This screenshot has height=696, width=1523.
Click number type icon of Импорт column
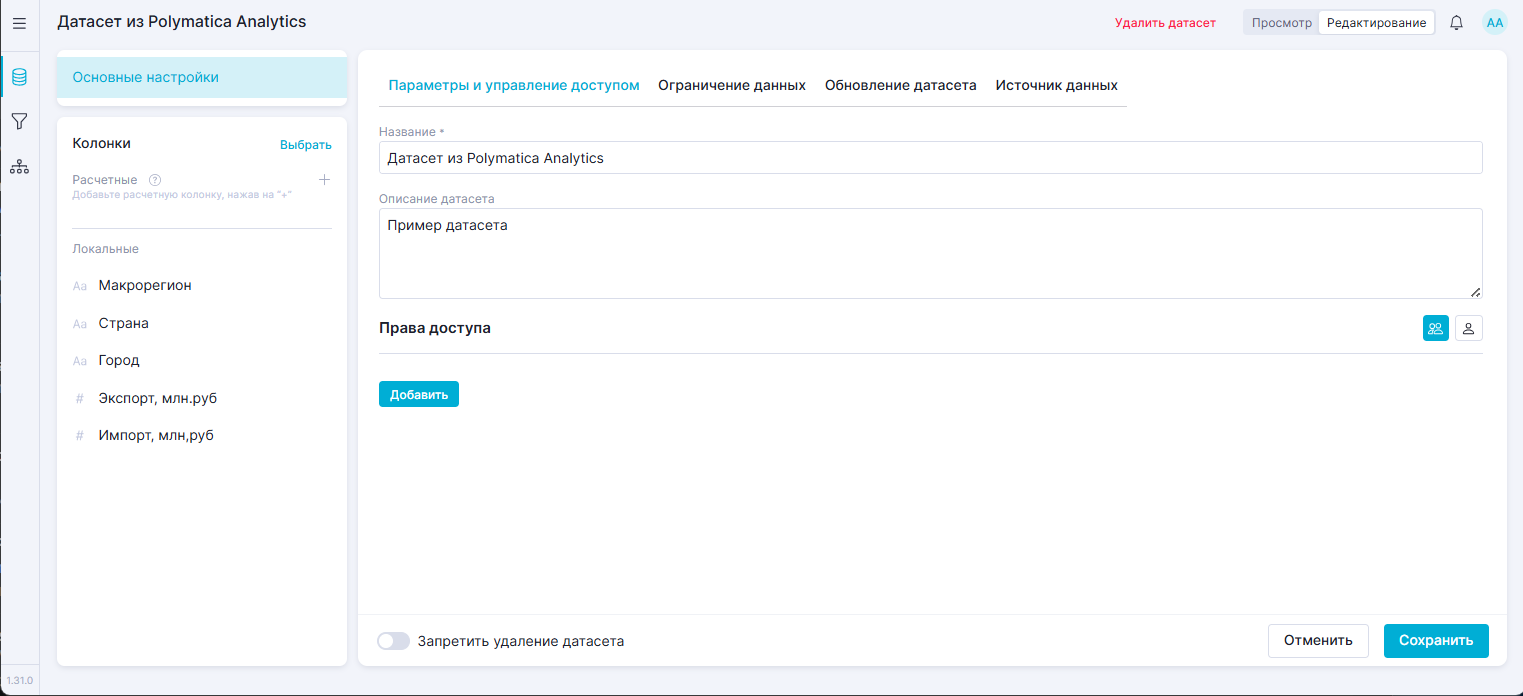pos(80,436)
